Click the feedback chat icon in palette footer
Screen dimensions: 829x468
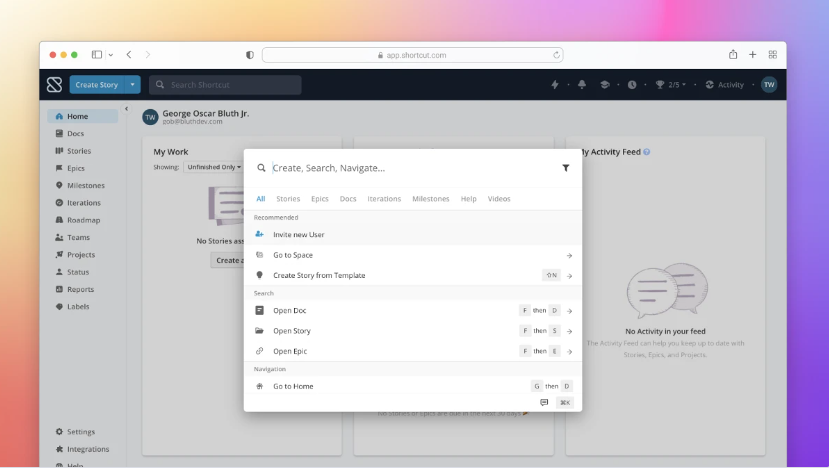click(x=544, y=402)
